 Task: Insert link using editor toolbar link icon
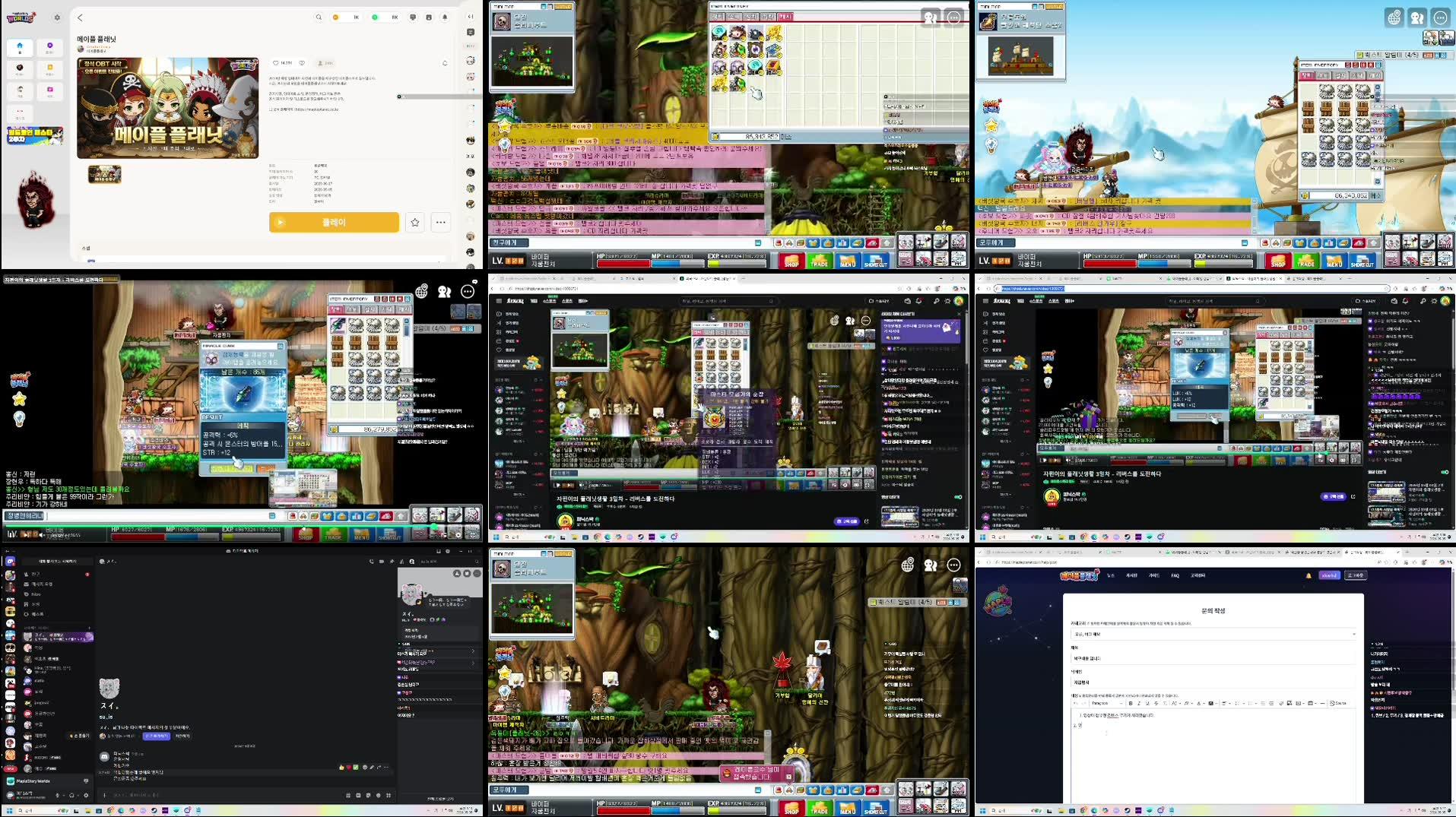coord(1281,703)
